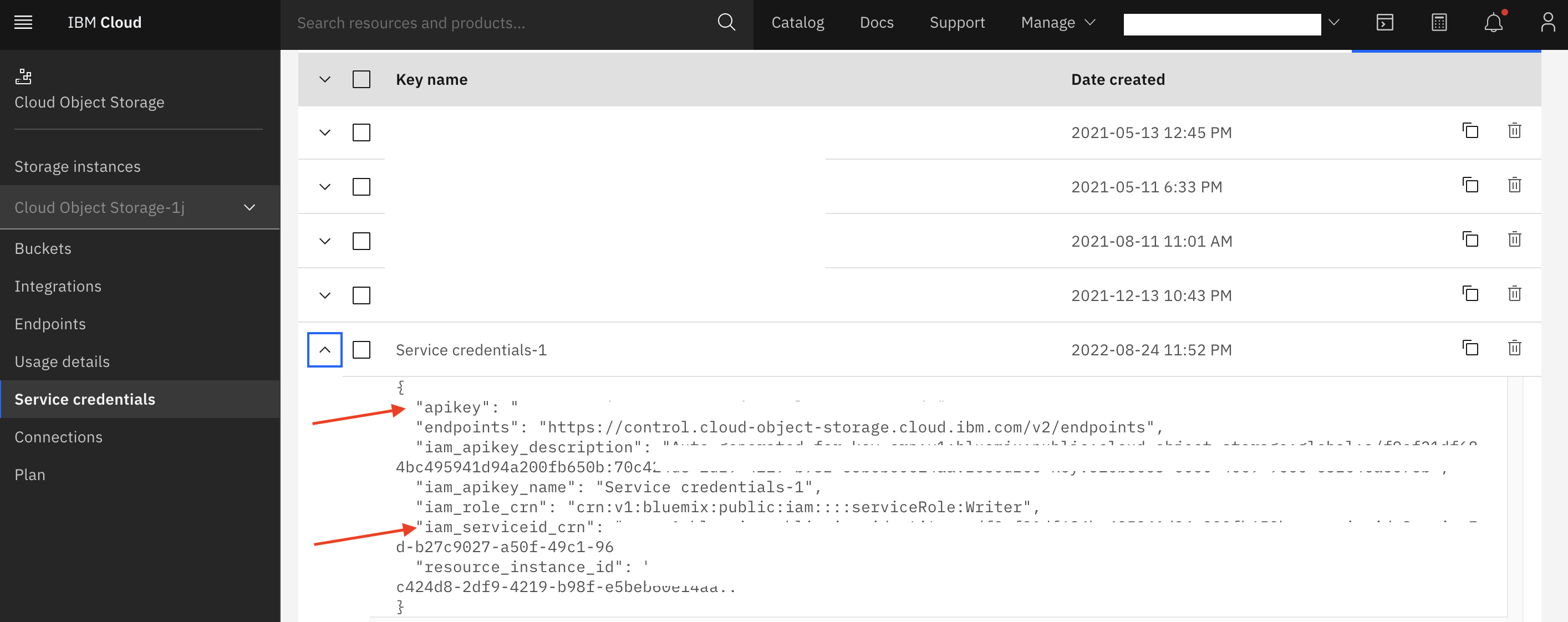This screenshot has width=1568, height=622.
Task: Copy credential created 2021-05-13 12:45 PM
Action: (x=1470, y=131)
